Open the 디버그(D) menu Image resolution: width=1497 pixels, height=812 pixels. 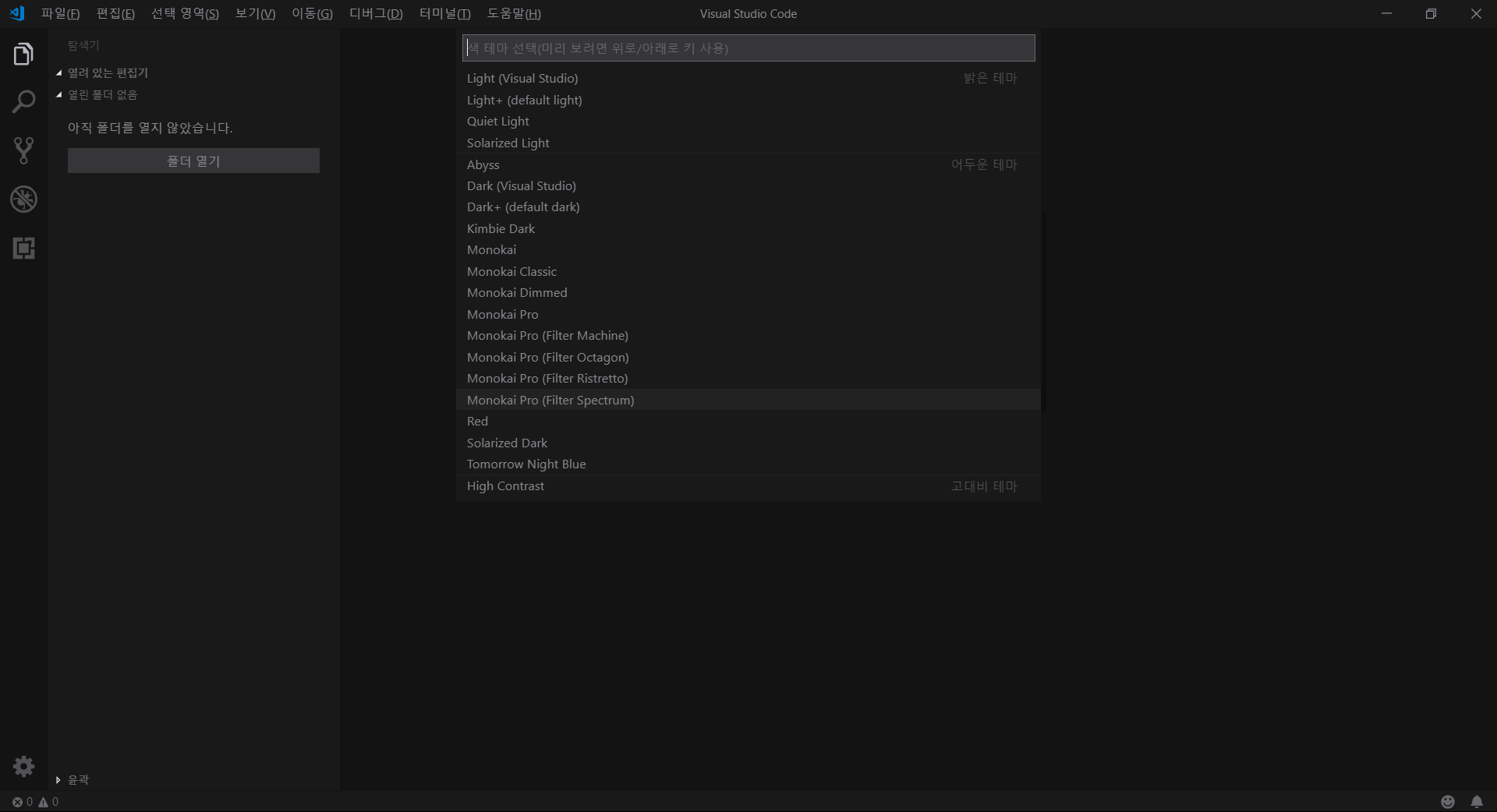click(376, 13)
